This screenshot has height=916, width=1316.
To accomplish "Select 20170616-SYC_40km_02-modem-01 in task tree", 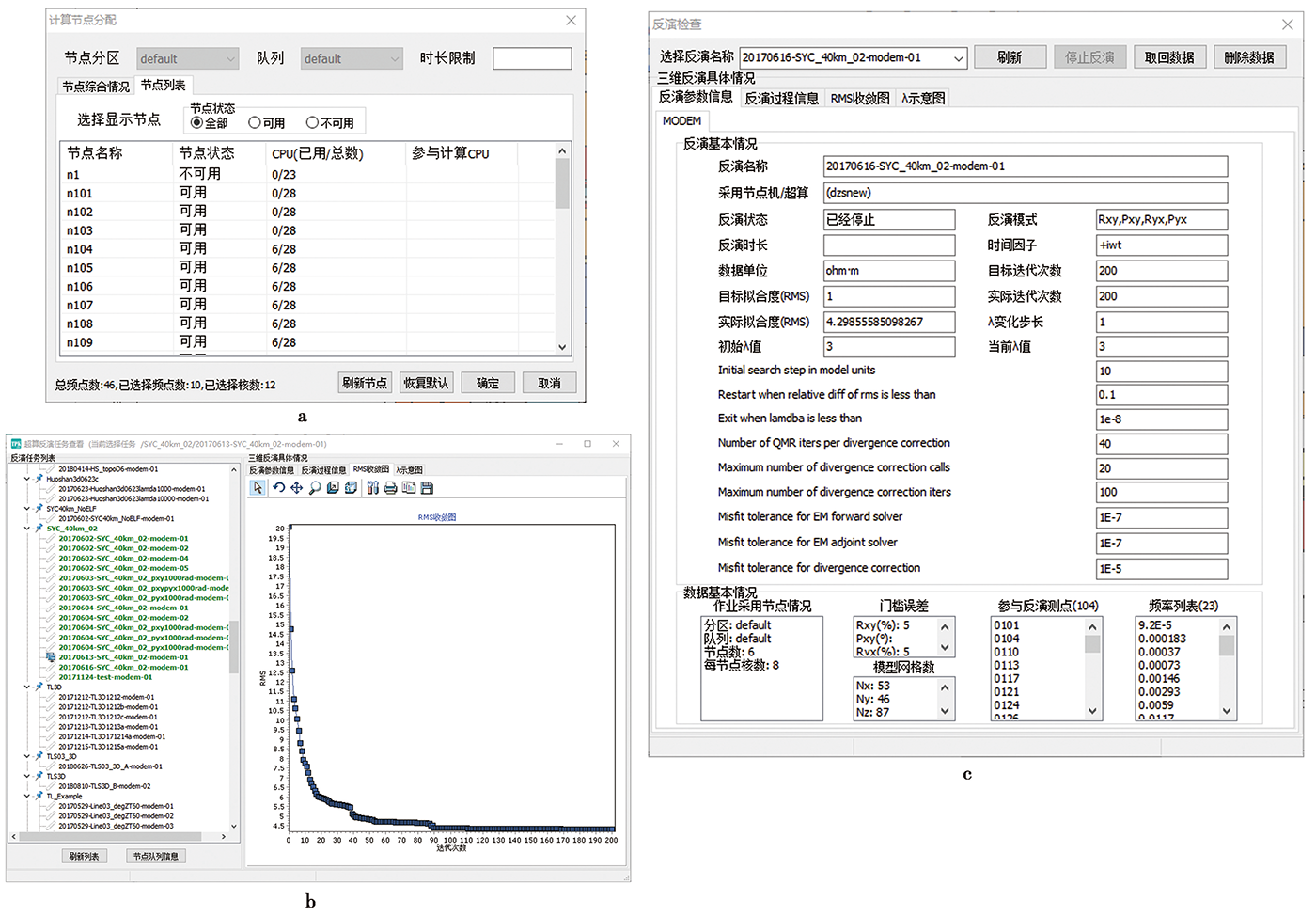I will 123,667.
